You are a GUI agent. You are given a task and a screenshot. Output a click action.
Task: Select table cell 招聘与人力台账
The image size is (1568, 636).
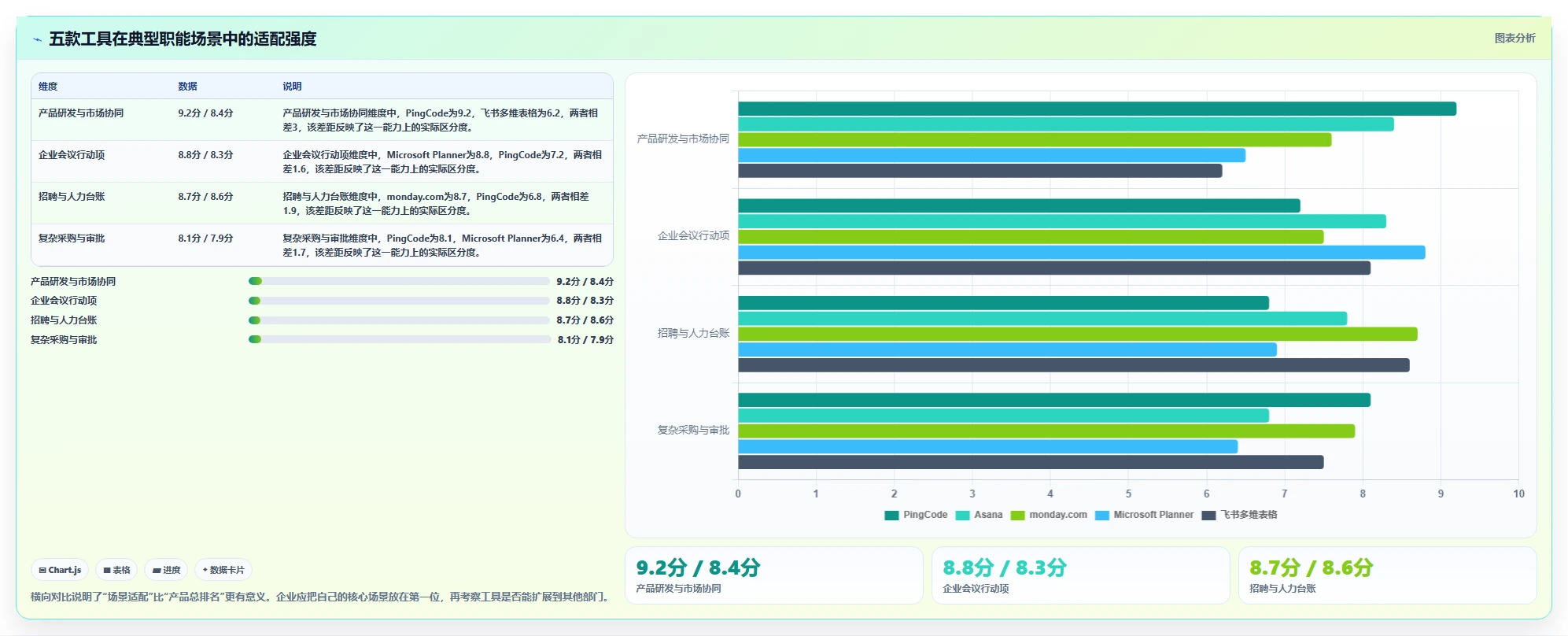click(x=72, y=197)
